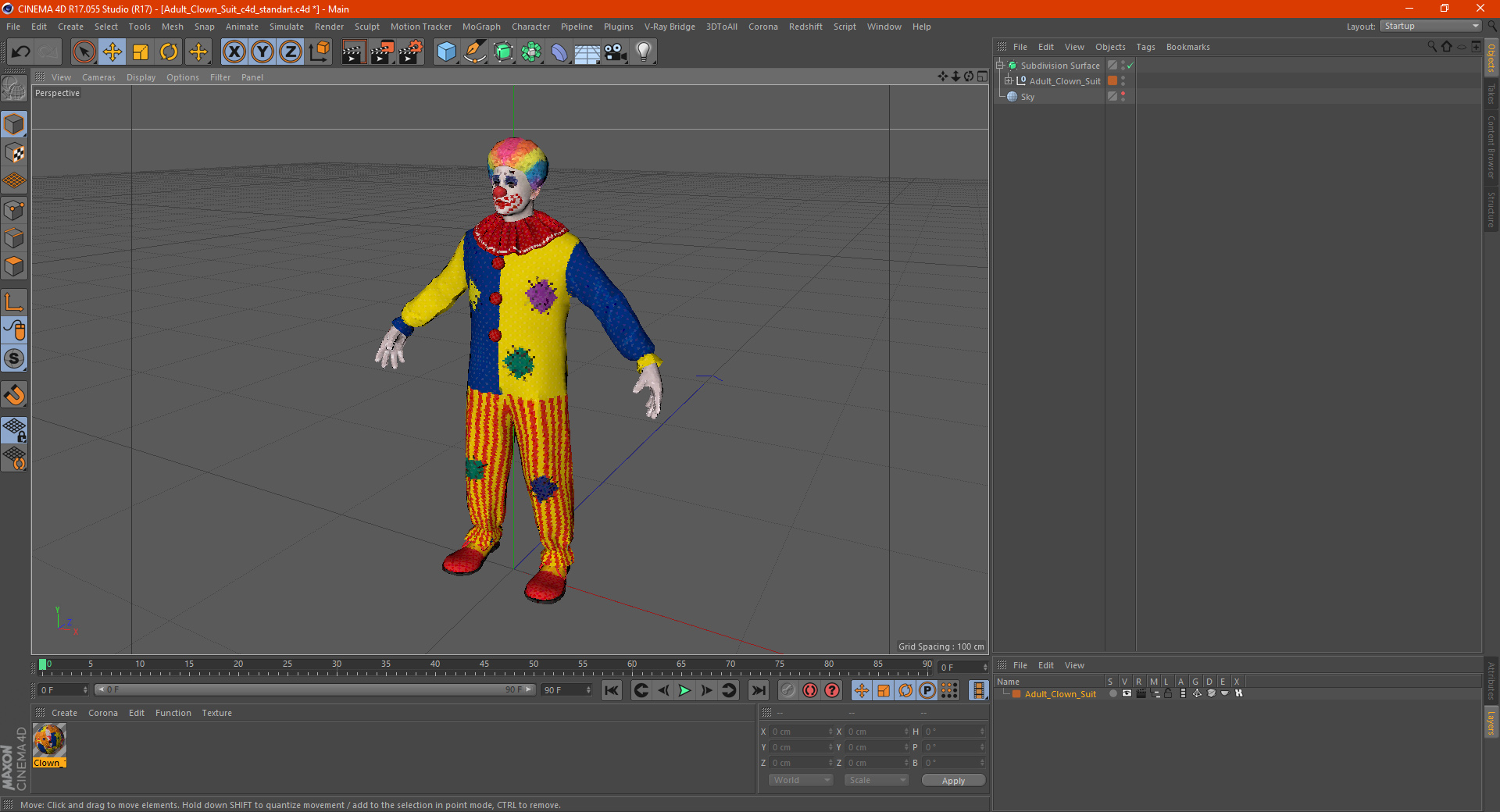Open the MoGraph menu
This screenshot has width=1500, height=812.
click(481, 27)
